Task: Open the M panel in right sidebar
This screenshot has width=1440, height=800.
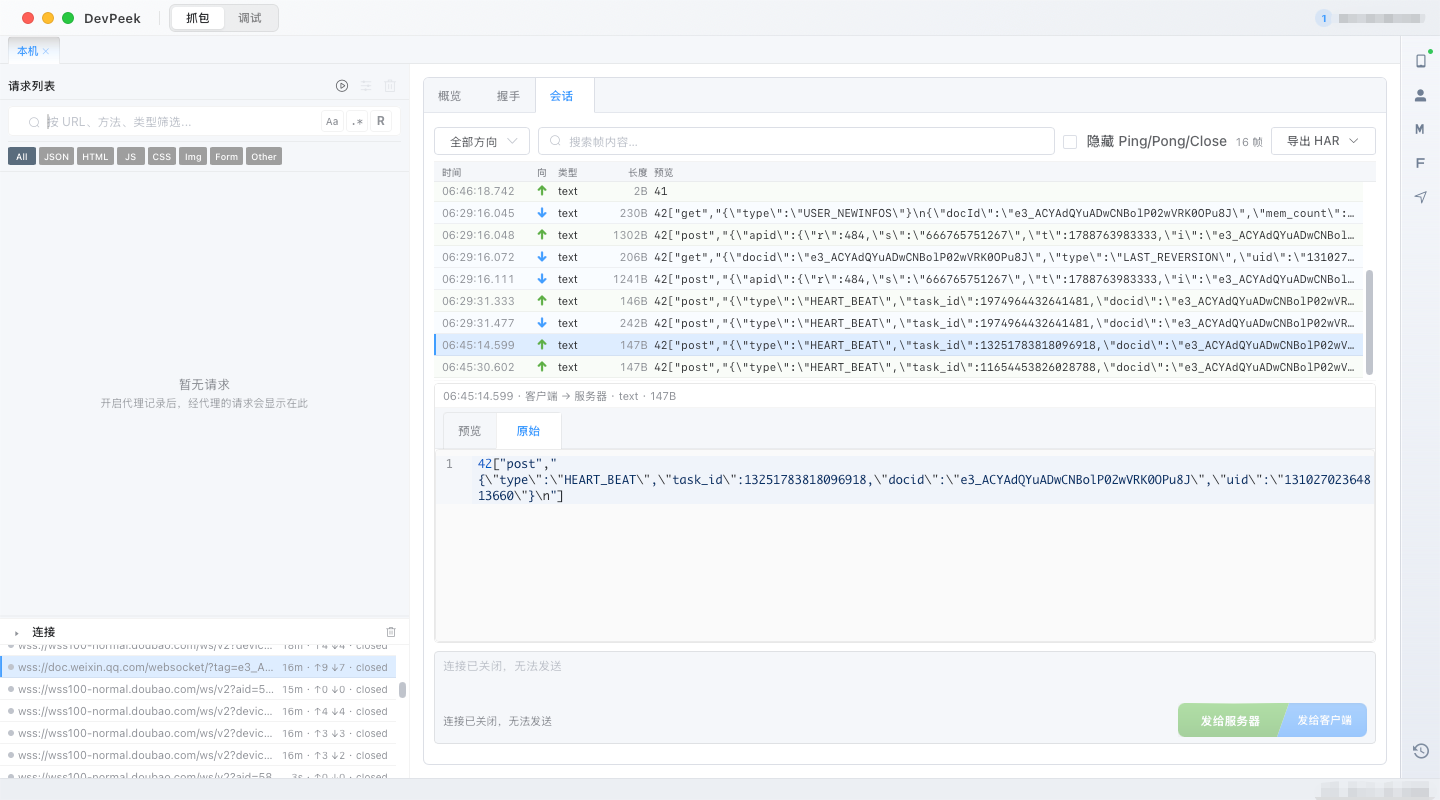Action: [x=1420, y=129]
